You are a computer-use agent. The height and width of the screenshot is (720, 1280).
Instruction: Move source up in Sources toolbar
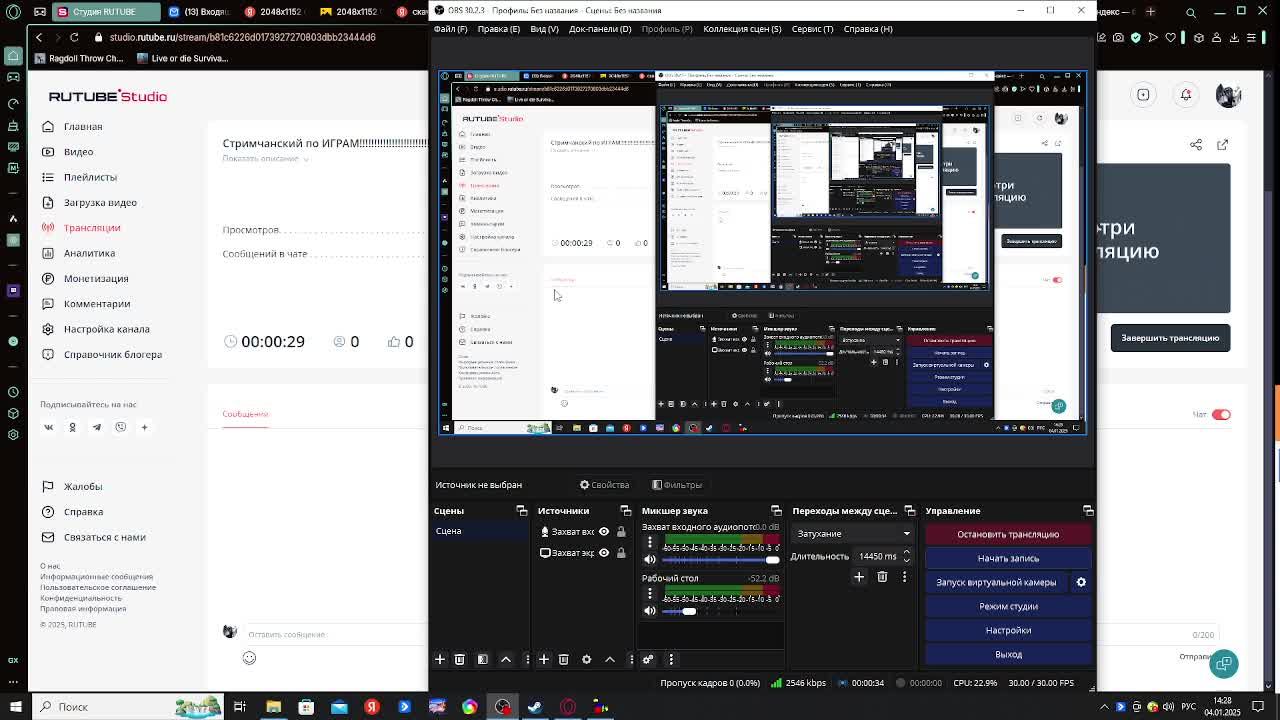pos(610,659)
